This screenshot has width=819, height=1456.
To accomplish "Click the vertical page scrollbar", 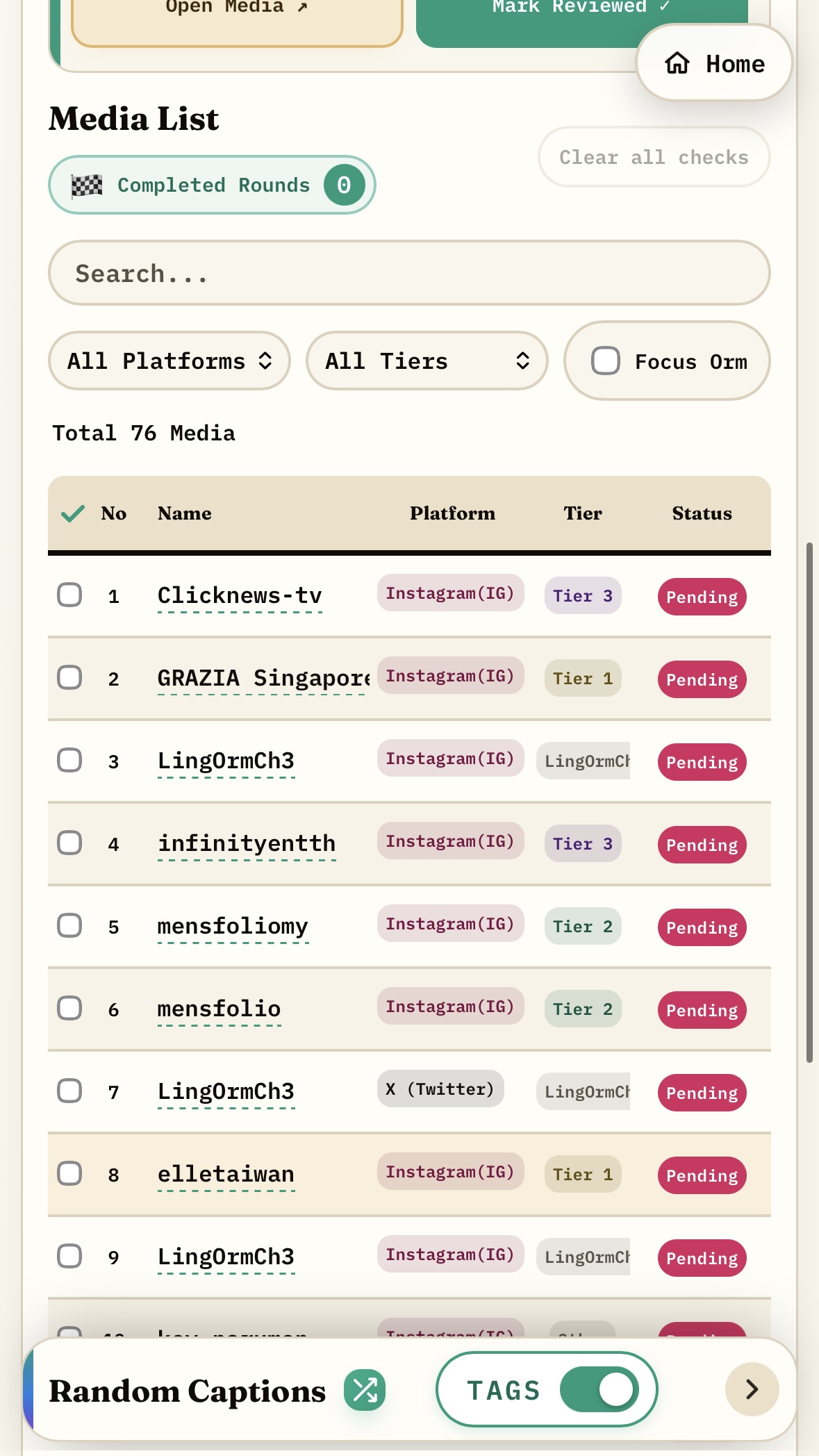I will pos(809,802).
